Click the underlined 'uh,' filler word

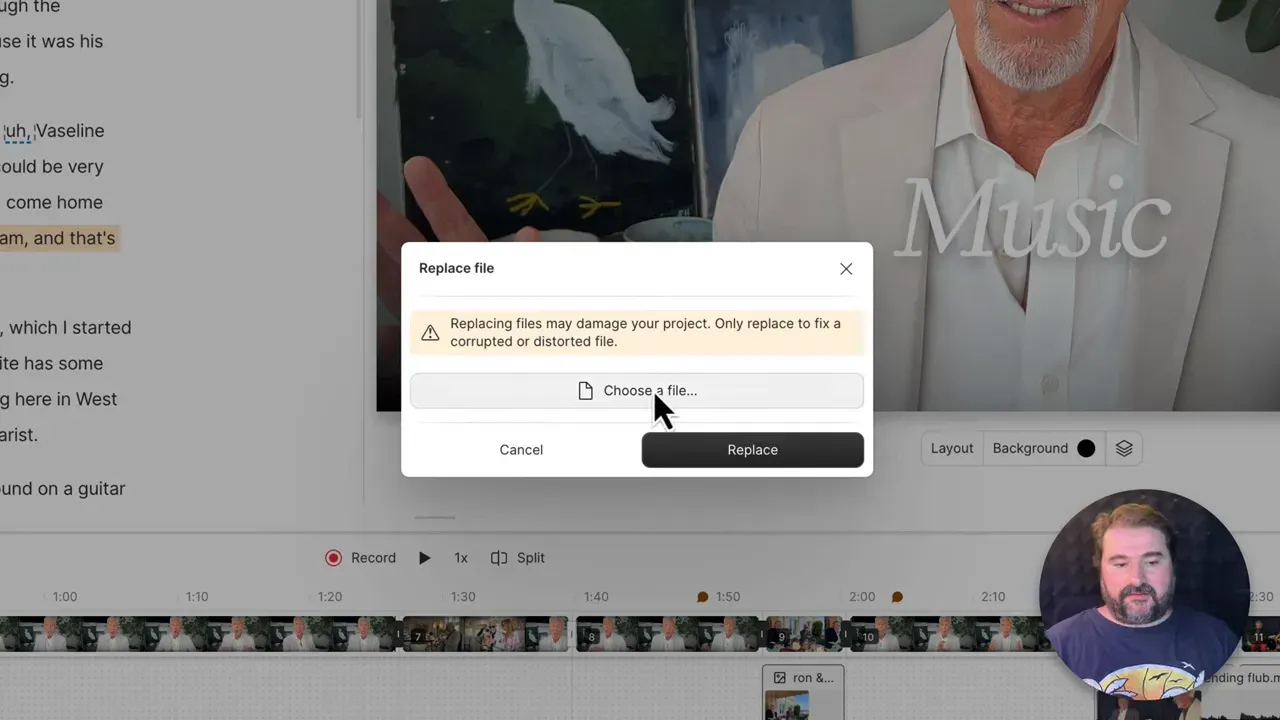(x=17, y=131)
